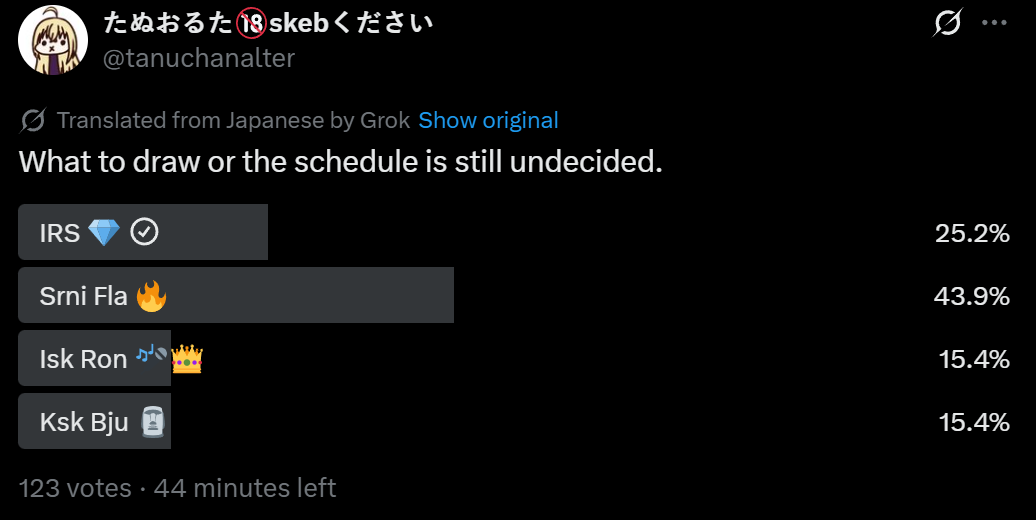Click the checkmark icon on IRS option
Image resolution: width=1036 pixels, height=520 pixels.
coord(145,233)
